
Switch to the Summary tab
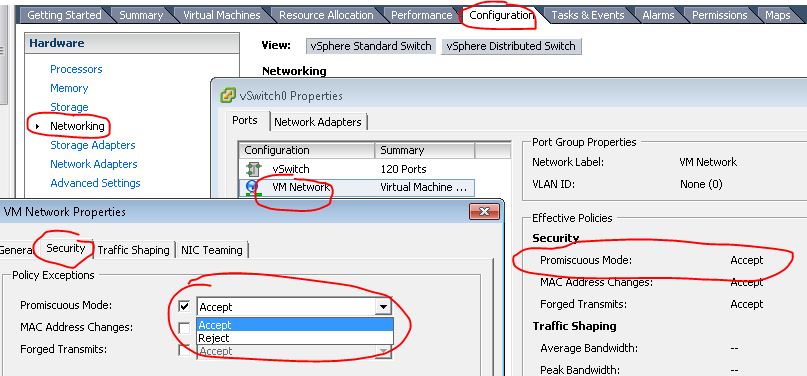pyautogui.click(x=141, y=15)
